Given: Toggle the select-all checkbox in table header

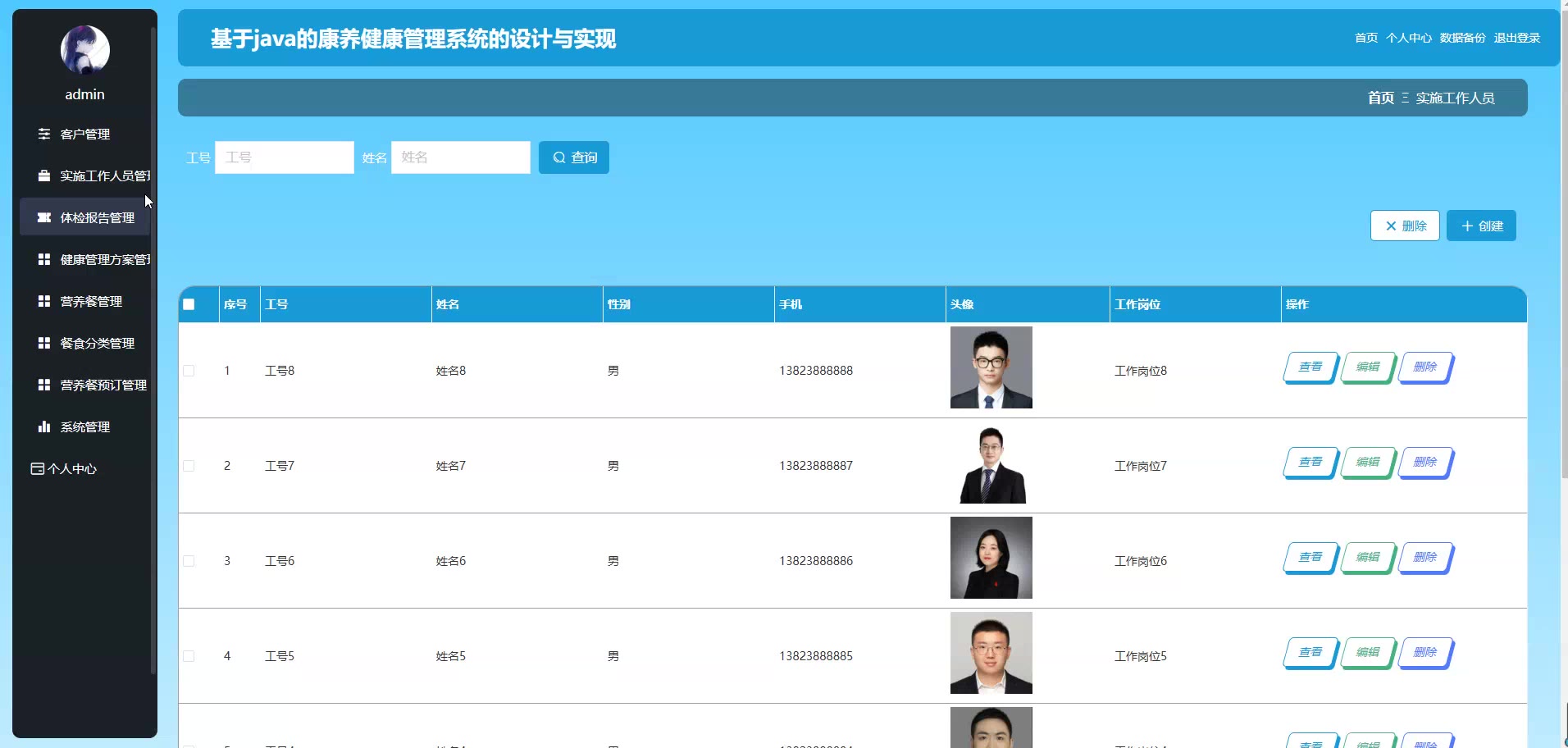Looking at the screenshot, I should [x=189, y=304].
